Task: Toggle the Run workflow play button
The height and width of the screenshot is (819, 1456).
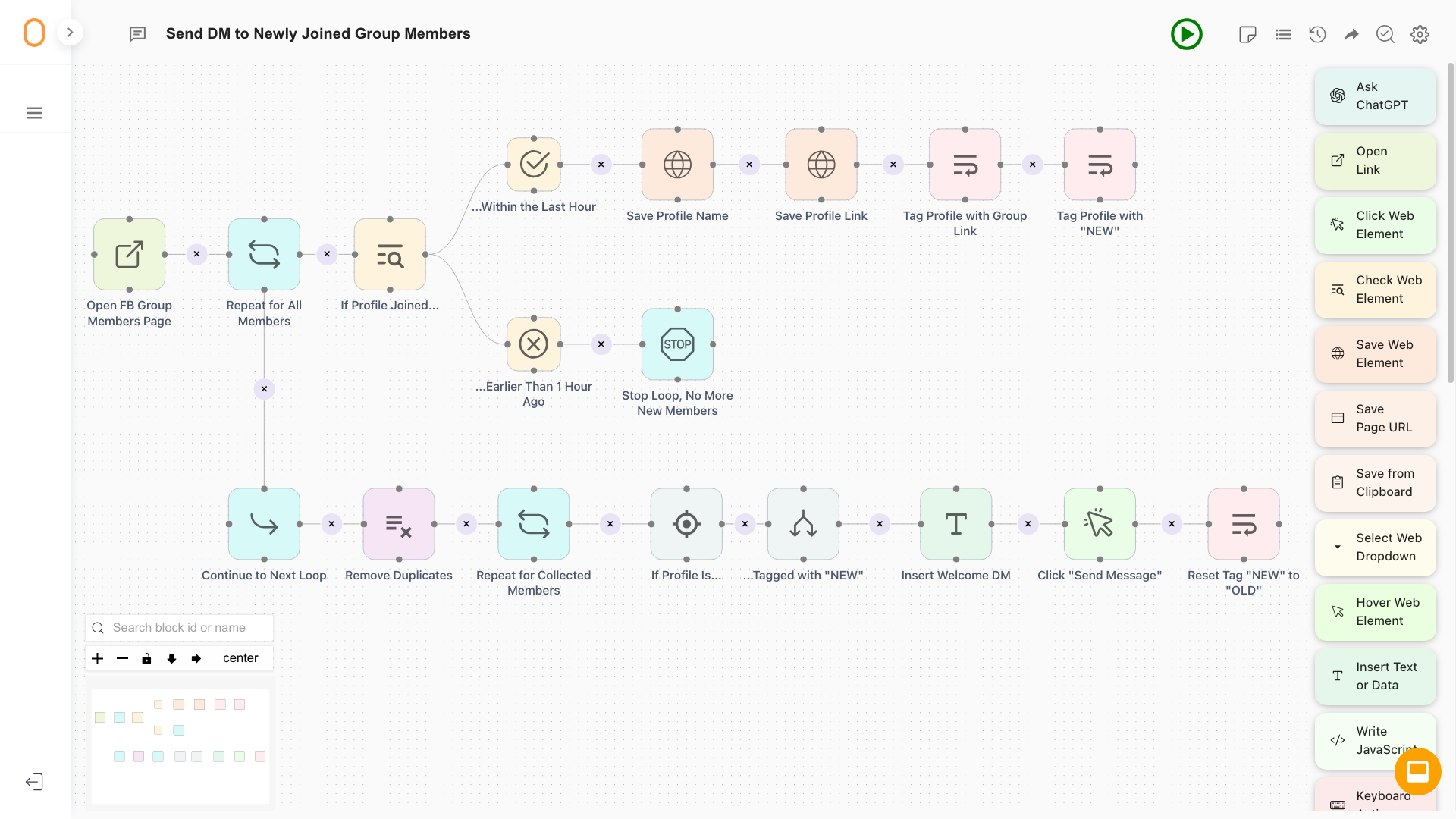Action: (x=1187, y=33)
